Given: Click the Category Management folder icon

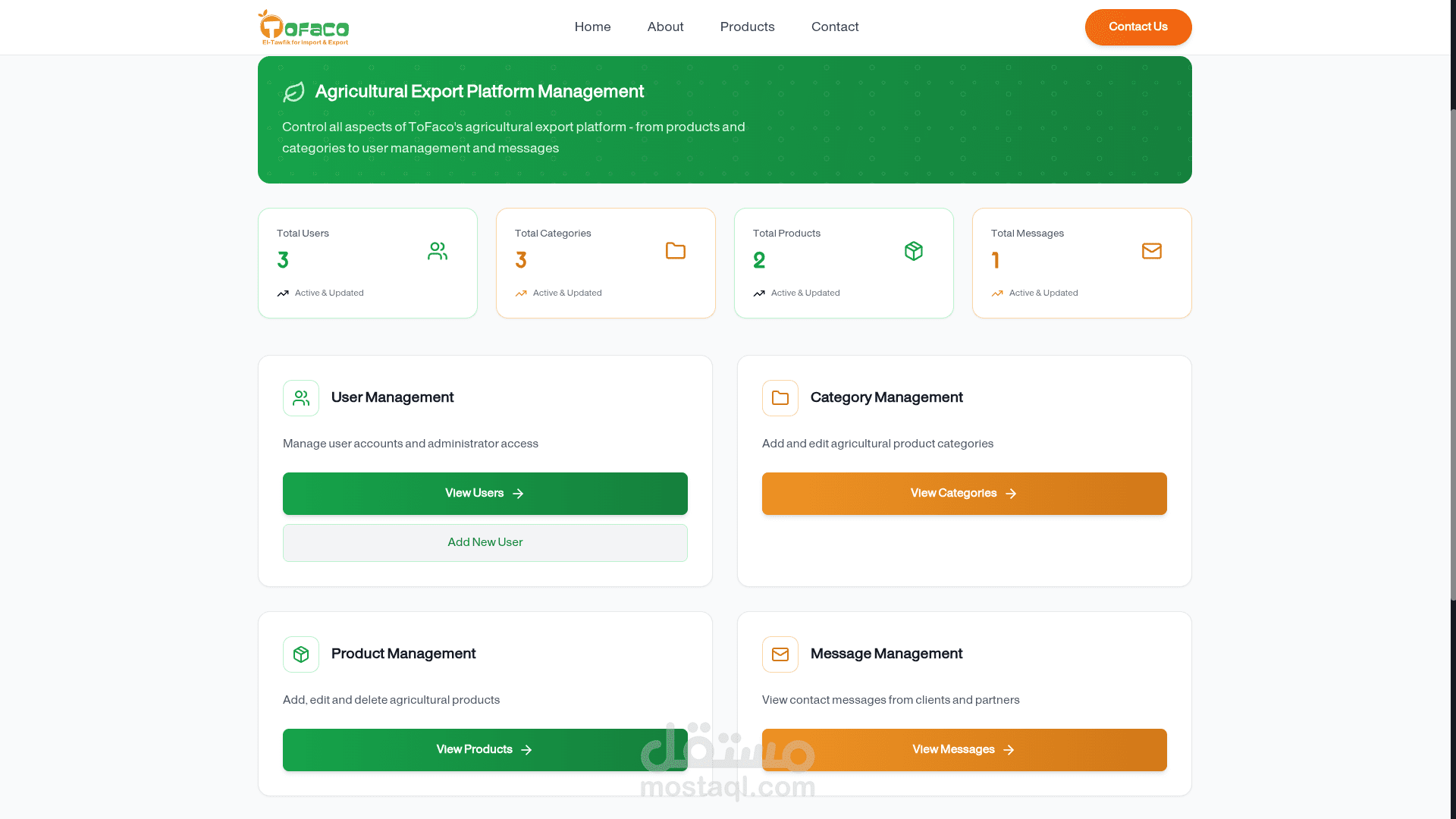Looking at the screenshot, I should (x=780, y=398).
